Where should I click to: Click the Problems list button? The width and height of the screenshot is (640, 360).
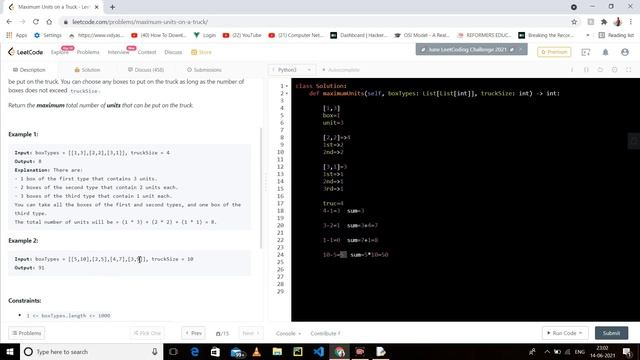tap(27, 333)
